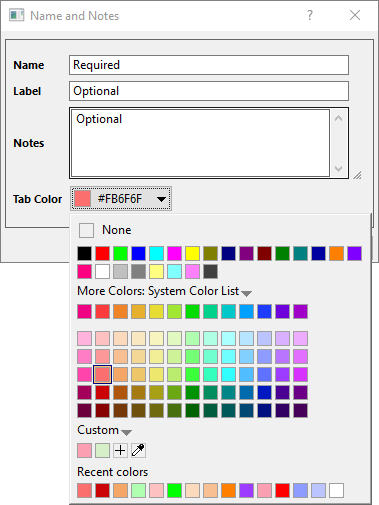Choose the lime green swatch in system color row
Image resolution: width=379 pixels, height=505 pixels.
tap(174, 311)
